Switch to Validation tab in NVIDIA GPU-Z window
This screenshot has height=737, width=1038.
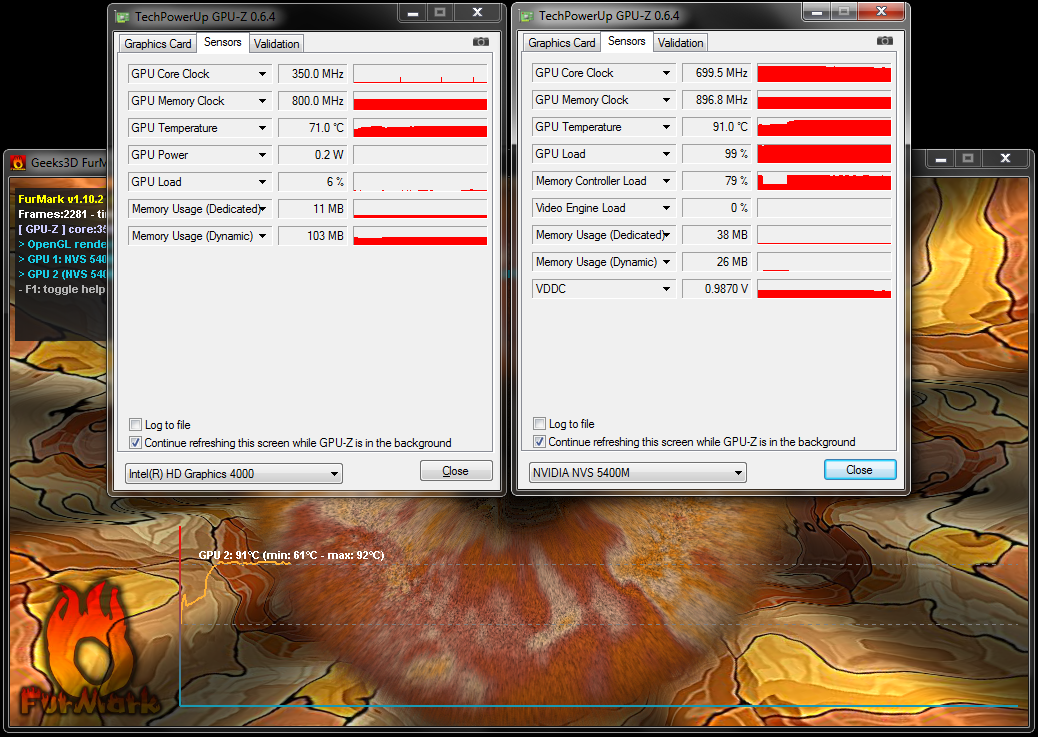(x=680, y=42)
